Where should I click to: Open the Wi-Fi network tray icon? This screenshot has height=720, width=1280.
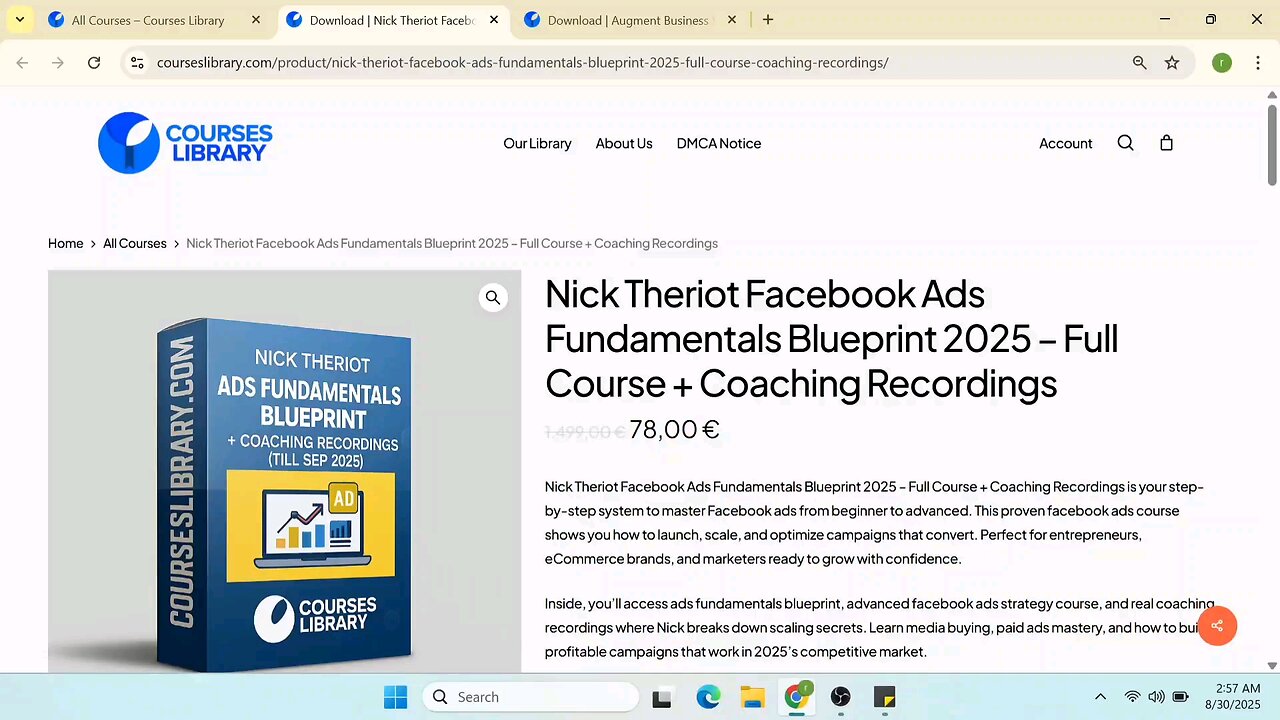(1132, 697)
